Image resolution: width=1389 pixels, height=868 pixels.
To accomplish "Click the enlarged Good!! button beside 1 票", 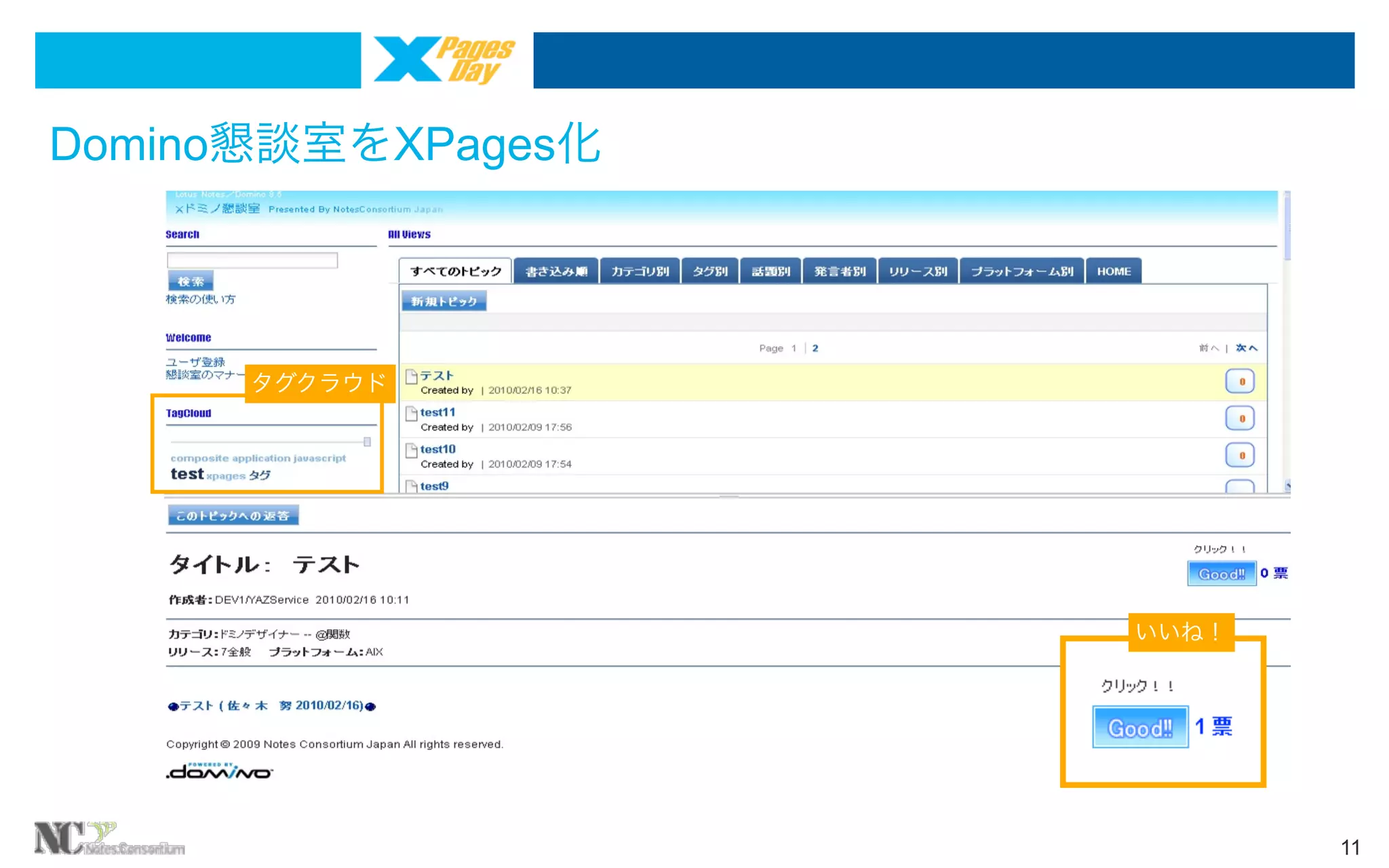I will (x=1140, y=727).
